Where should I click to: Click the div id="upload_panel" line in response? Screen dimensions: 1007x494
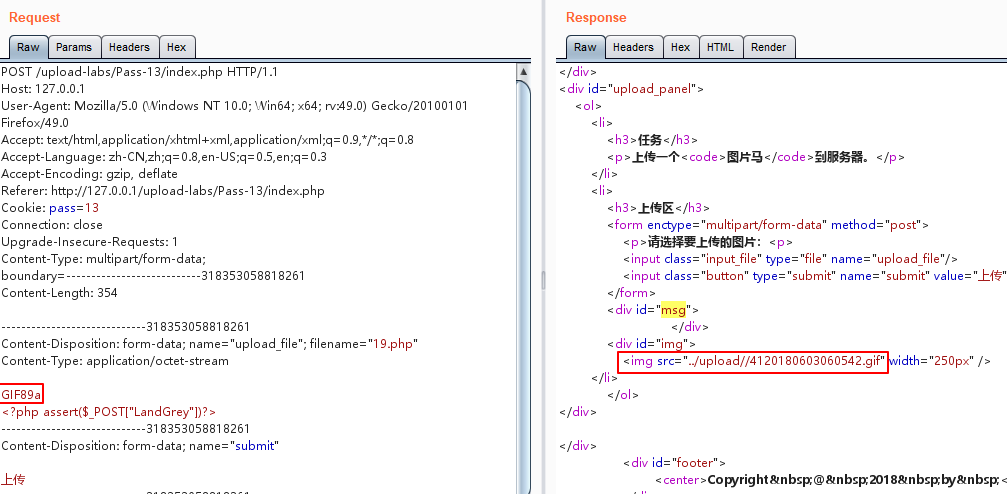click(x=631, y=89)
